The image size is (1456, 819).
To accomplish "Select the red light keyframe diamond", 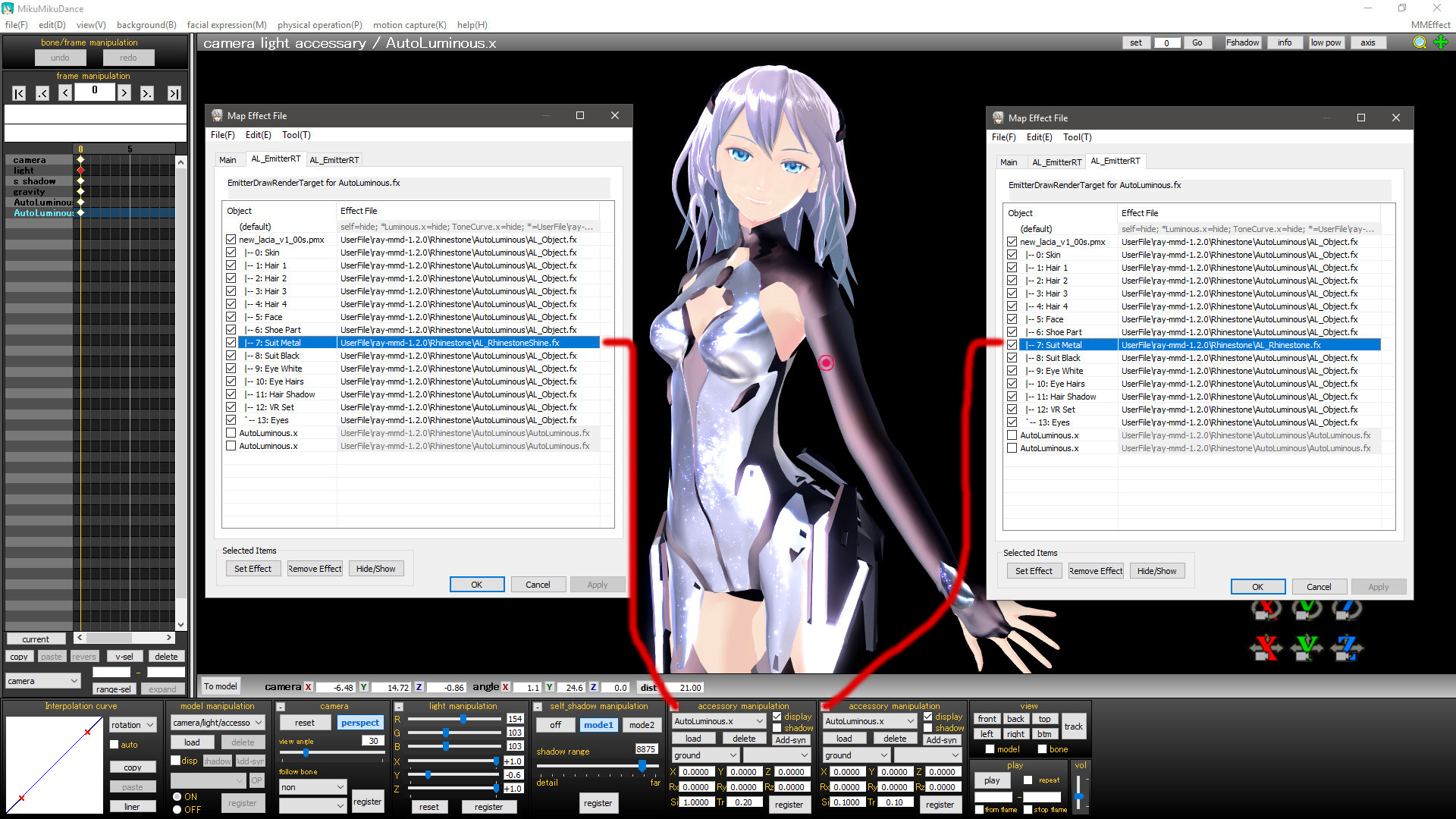I will point(80,171).
